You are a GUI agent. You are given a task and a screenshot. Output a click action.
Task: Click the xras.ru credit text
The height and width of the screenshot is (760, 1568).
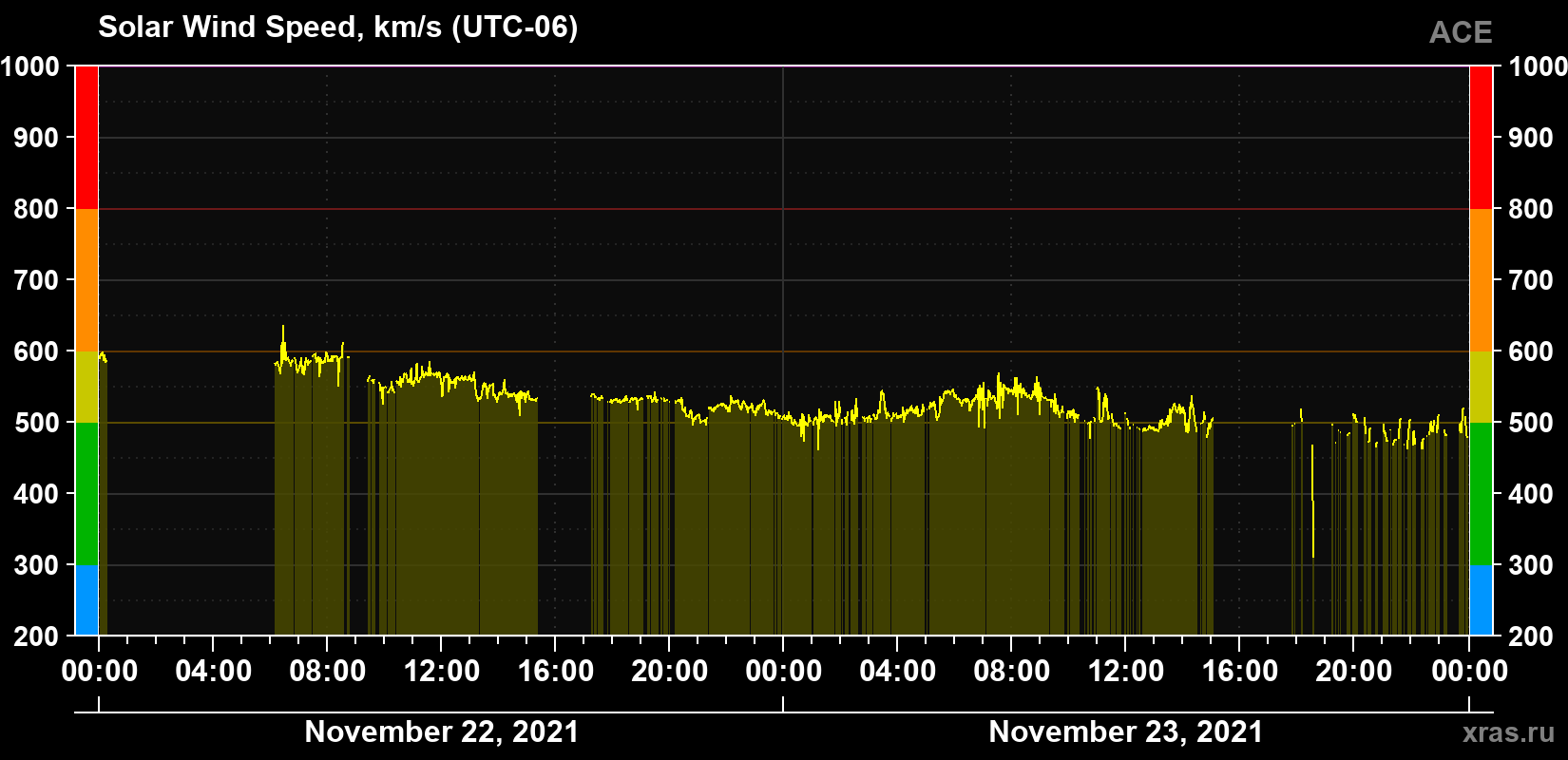(1508, 732)
